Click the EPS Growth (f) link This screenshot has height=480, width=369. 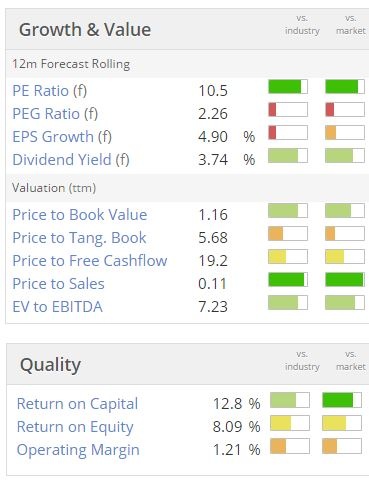tap(62, 137)
